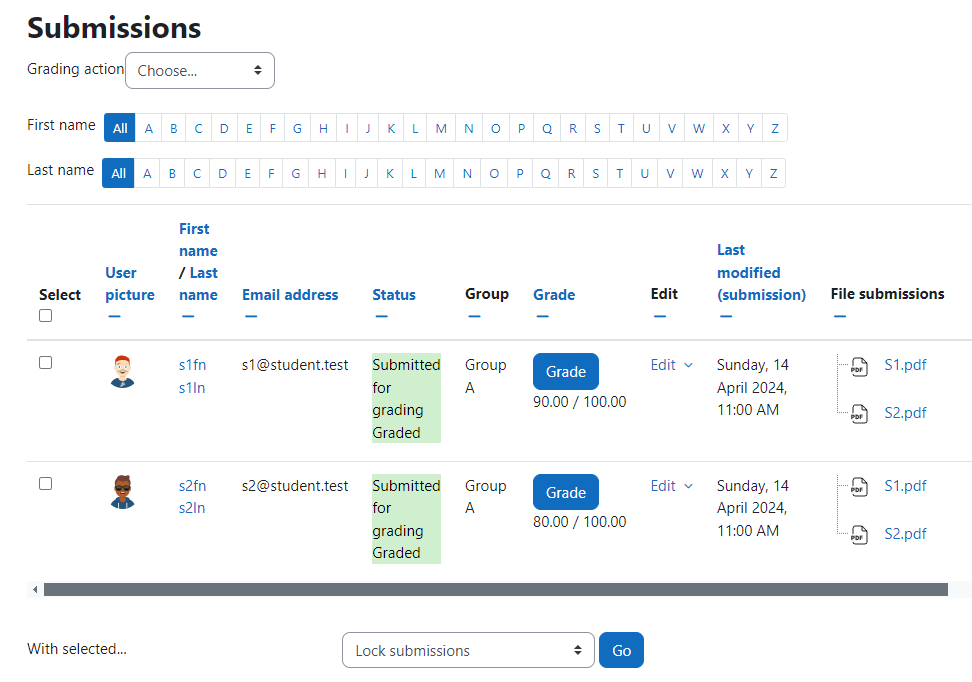This screenshot has height=682, width=972.
Task: Collapse the Grade column with its dash icon
Action: (x=542, y=316)
